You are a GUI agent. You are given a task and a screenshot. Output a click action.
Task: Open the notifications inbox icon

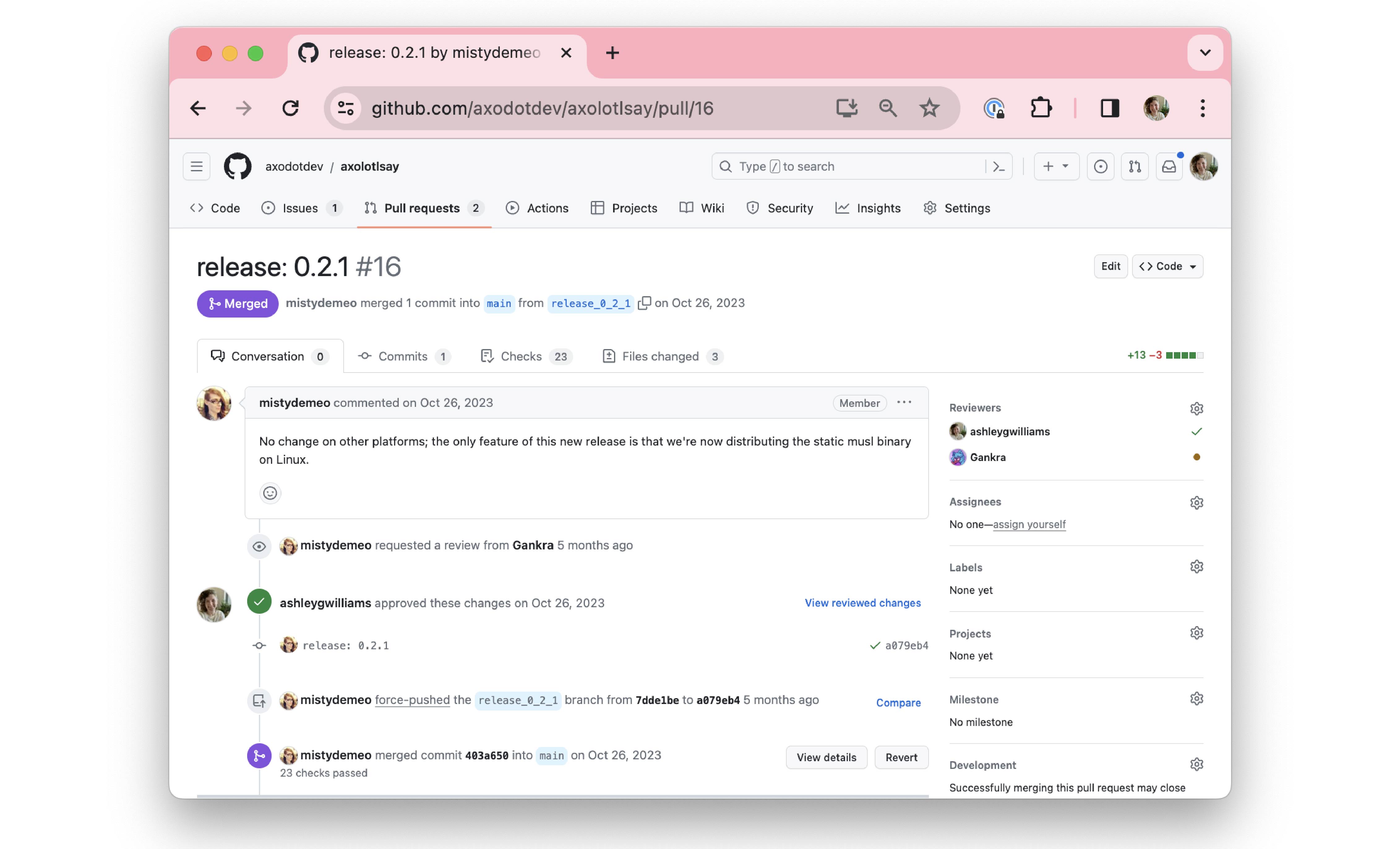click(x=1169, y=166)
